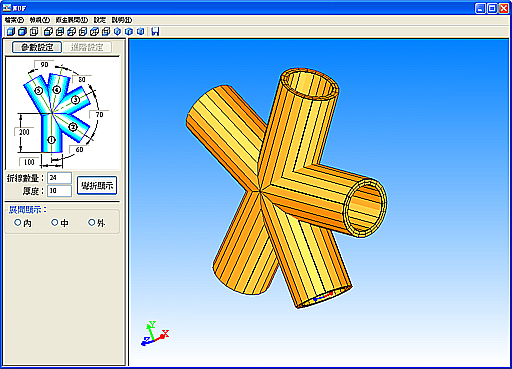Click the 彎折顯示 (bend display) button

click(x=97, y=185)
